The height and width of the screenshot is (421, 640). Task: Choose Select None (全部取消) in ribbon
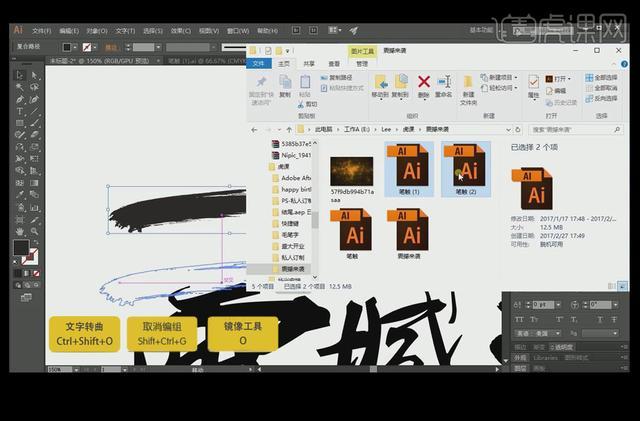604,88
